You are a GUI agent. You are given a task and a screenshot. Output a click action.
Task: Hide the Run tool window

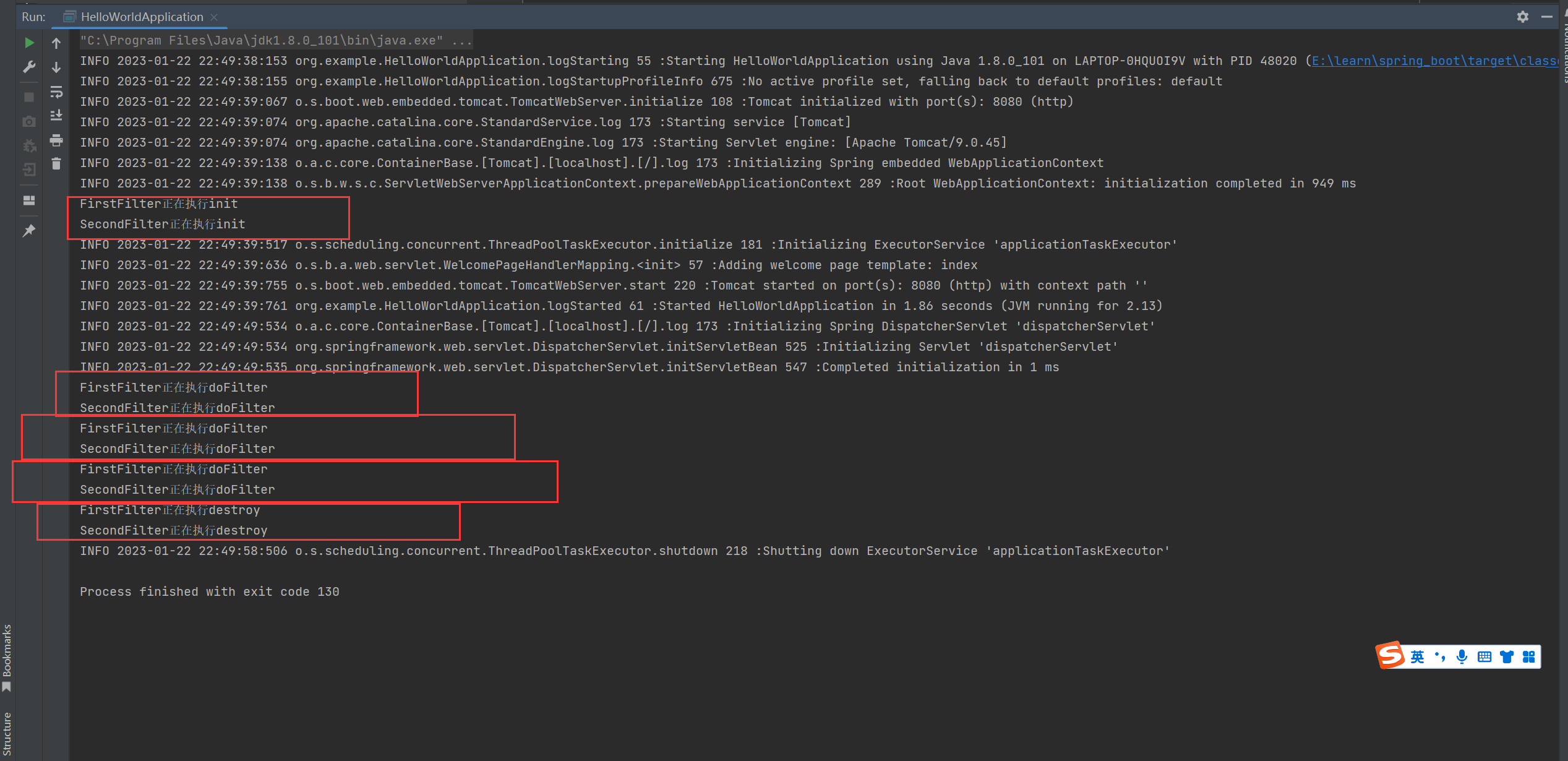[x=1546, y=17]
